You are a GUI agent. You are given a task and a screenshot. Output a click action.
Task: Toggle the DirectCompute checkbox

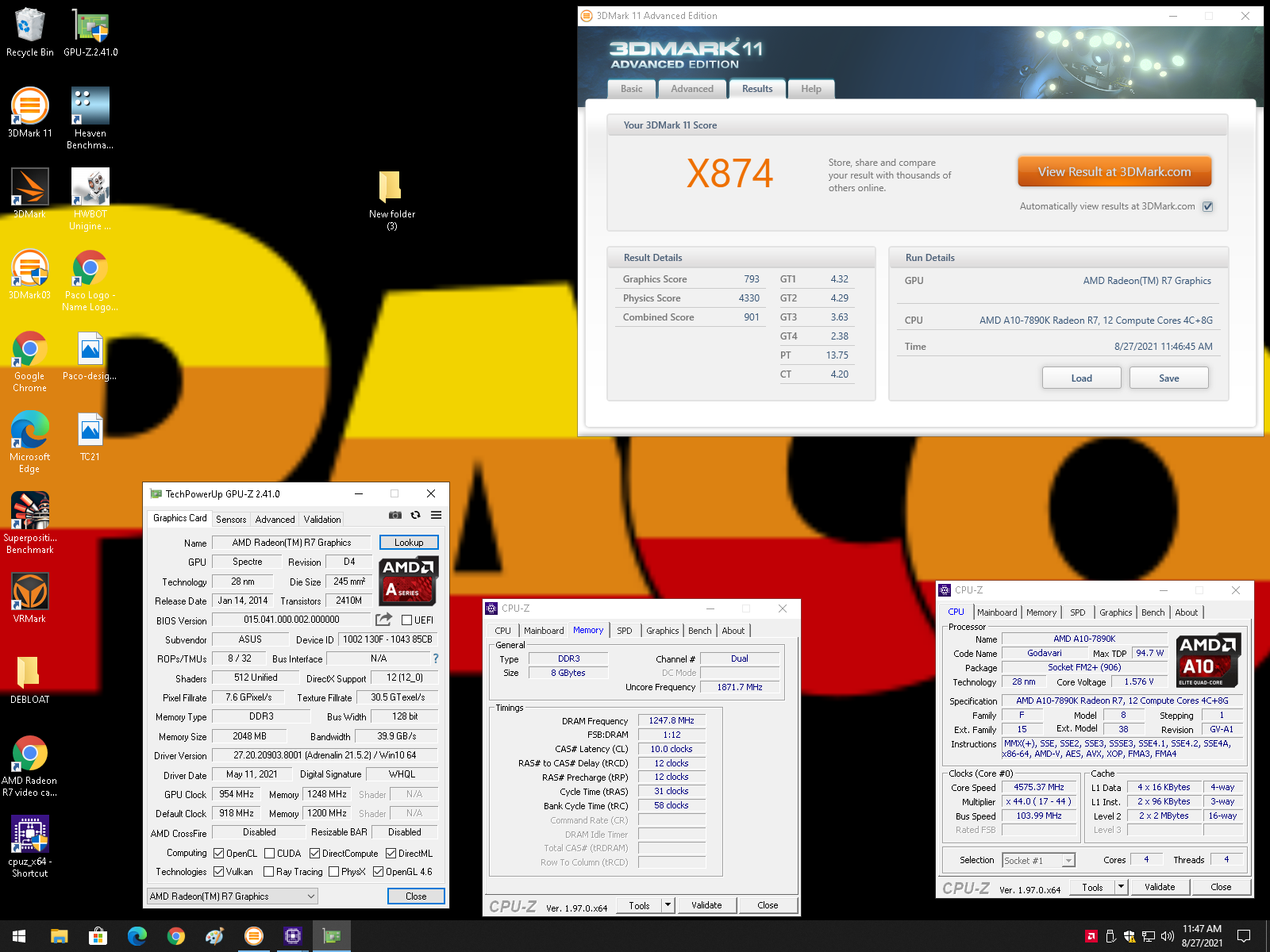(315, 854)
